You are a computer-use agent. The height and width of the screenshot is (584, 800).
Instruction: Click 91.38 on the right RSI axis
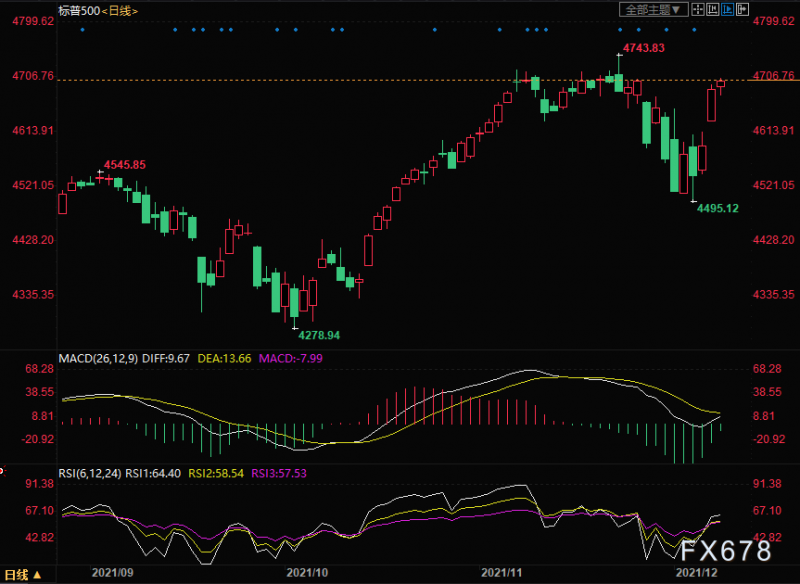click(767, 484)
